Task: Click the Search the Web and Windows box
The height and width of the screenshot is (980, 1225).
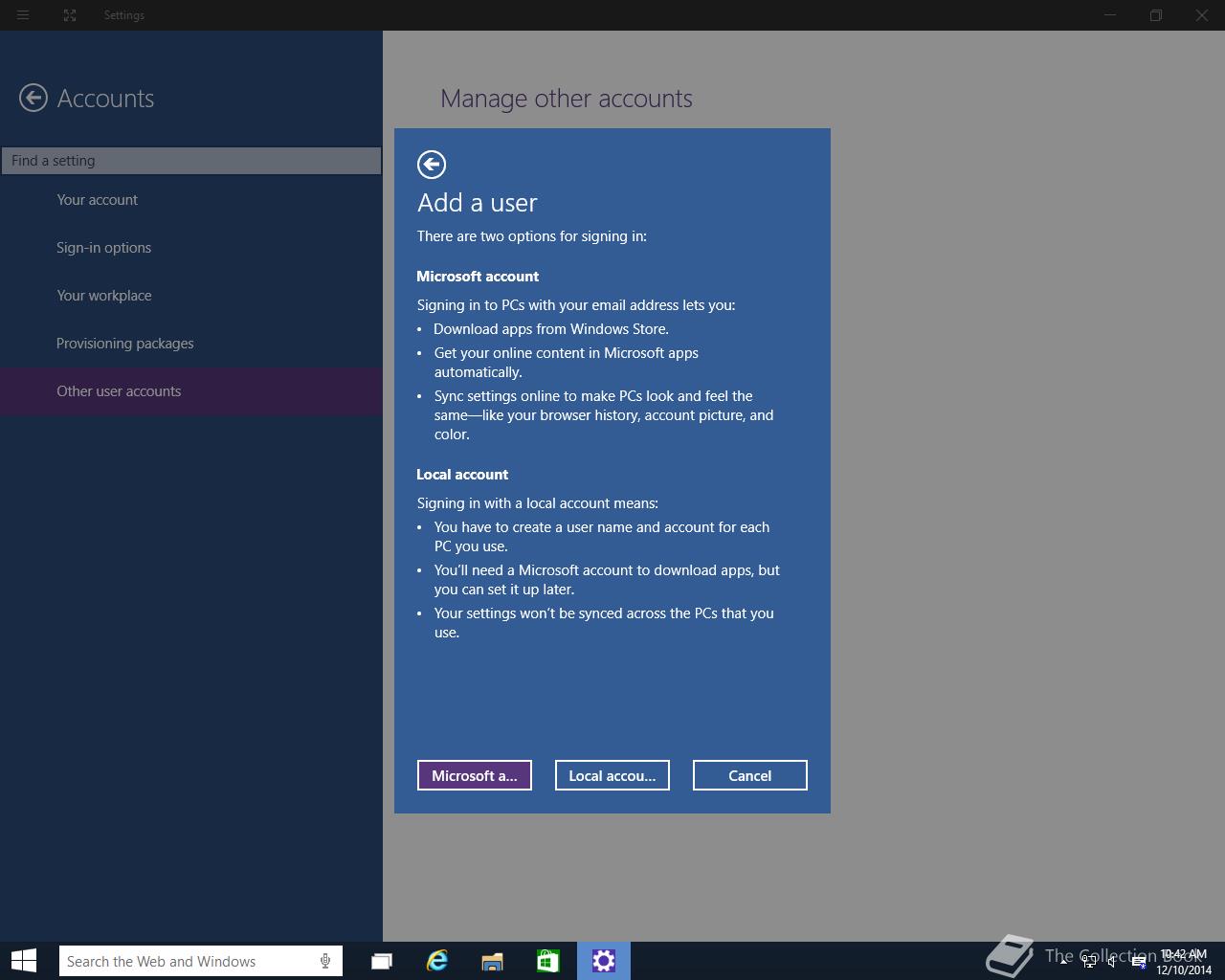Action: pyautogui.click(x=201, y=961)
